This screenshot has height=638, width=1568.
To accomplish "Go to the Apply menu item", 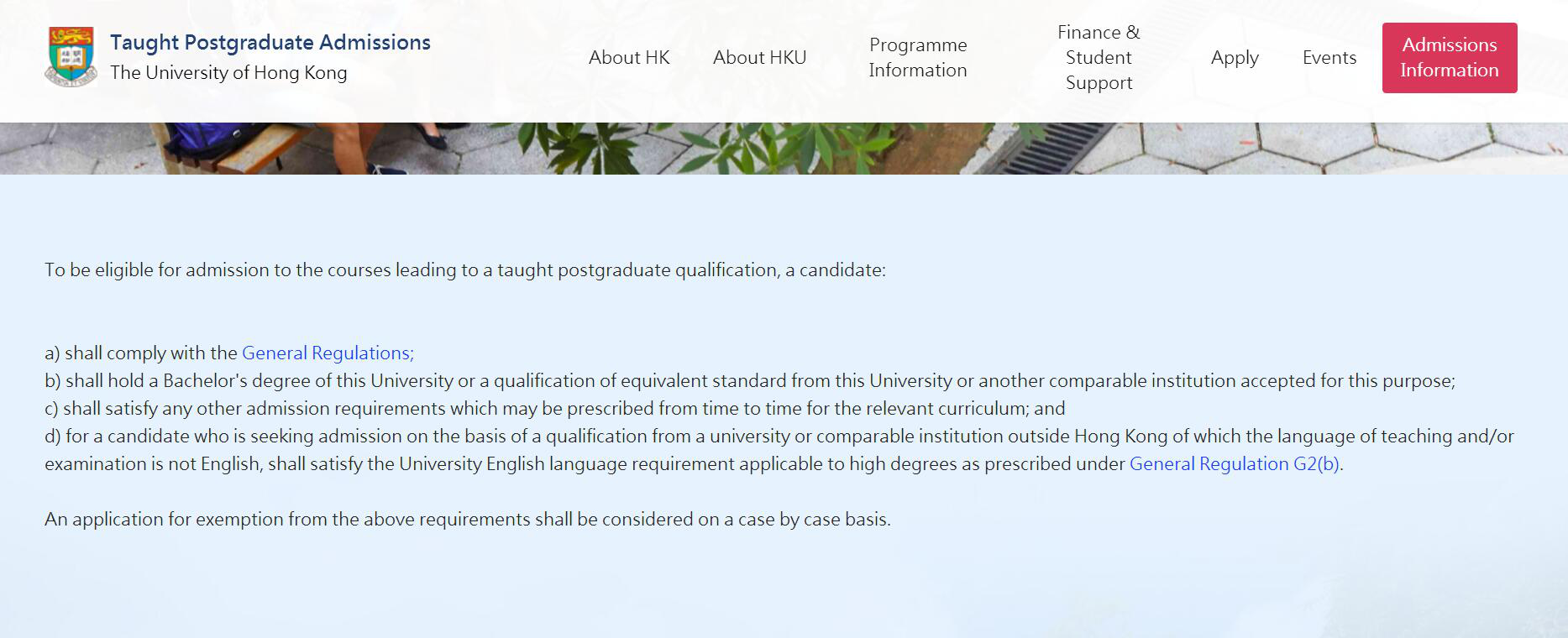I will coord(1234,58).
